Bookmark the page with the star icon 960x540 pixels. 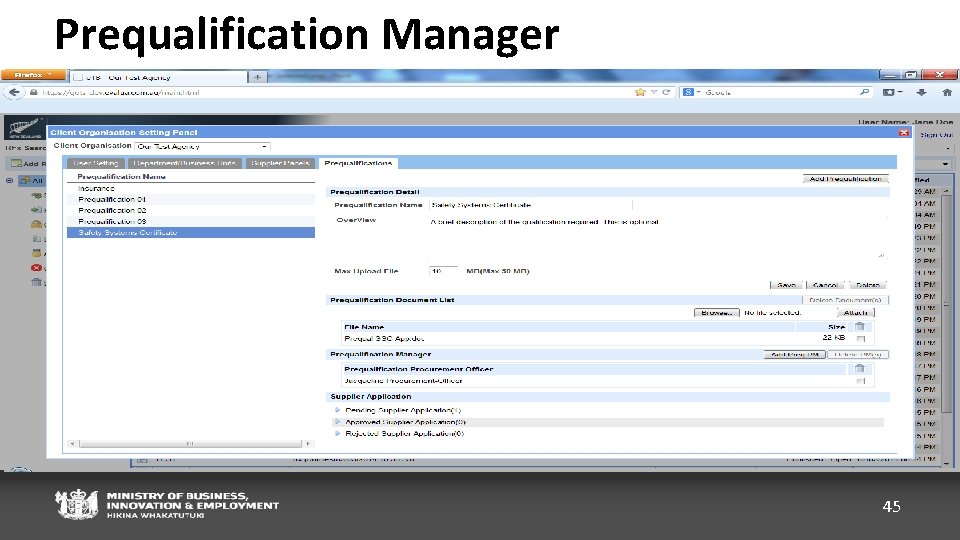[x=640, y=92]
